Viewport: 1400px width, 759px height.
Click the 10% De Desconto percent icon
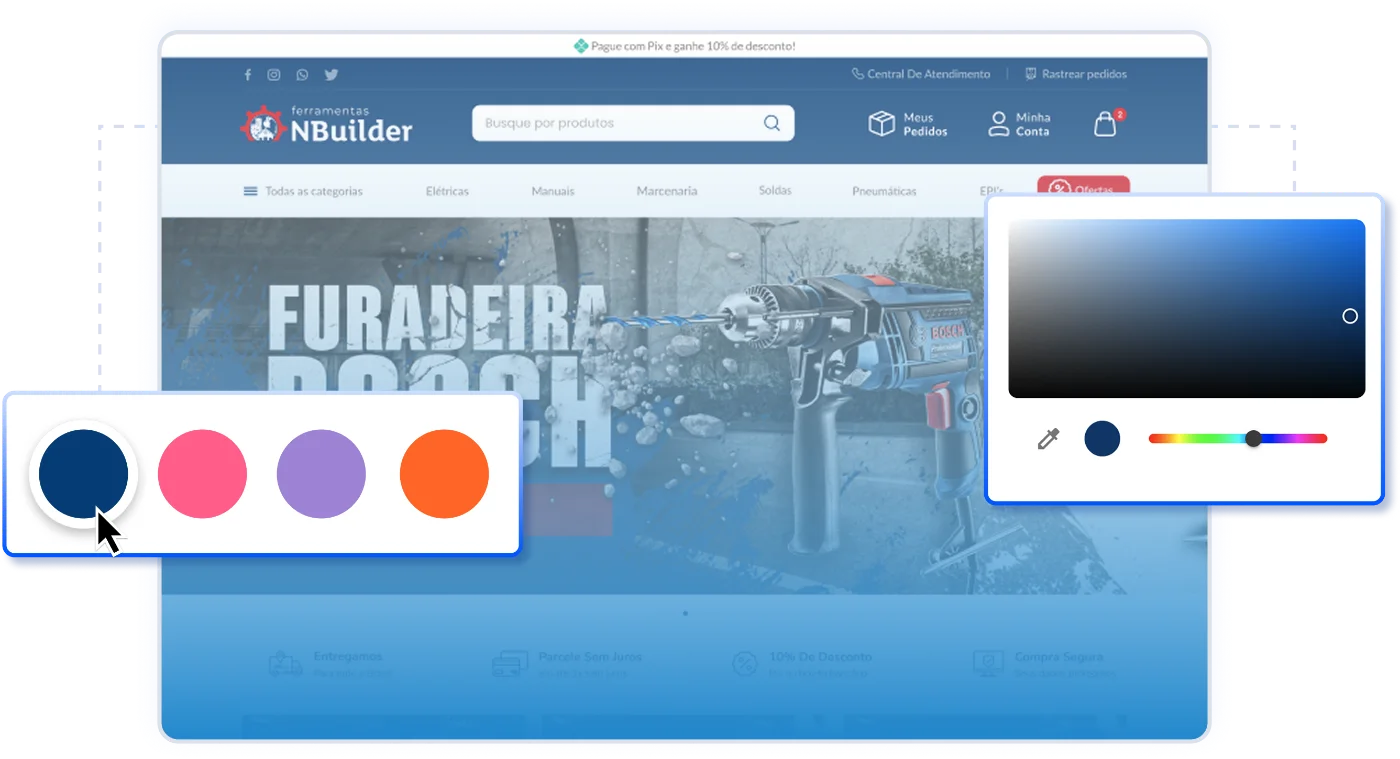(745, 664)
